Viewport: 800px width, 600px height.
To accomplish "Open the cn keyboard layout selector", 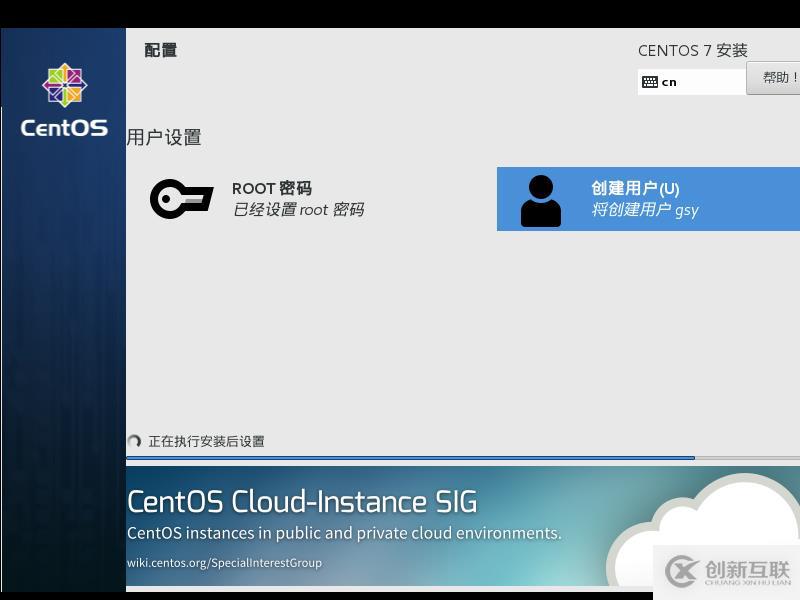I will coord(690,81).
